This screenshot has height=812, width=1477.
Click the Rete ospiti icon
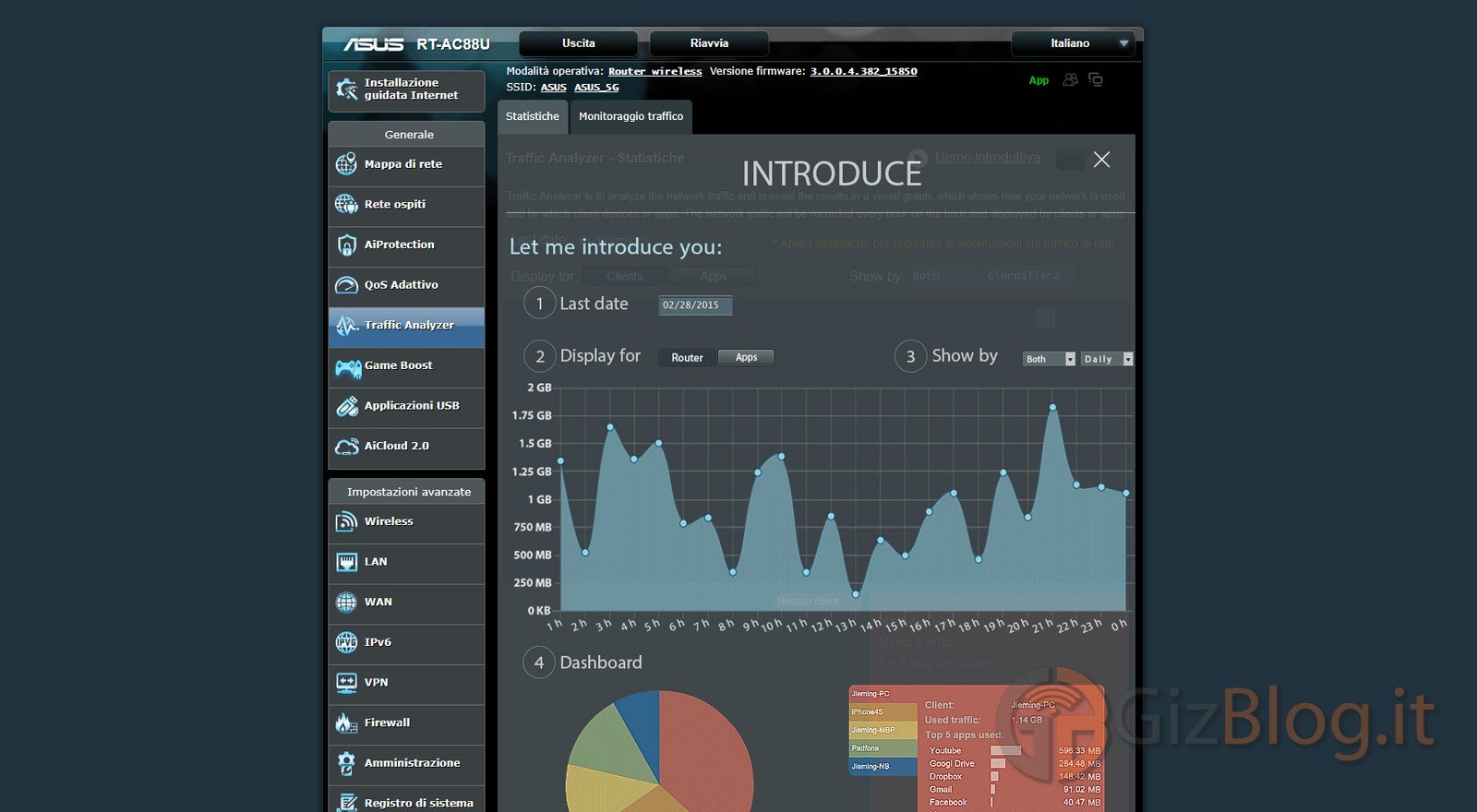click(346, 204)
